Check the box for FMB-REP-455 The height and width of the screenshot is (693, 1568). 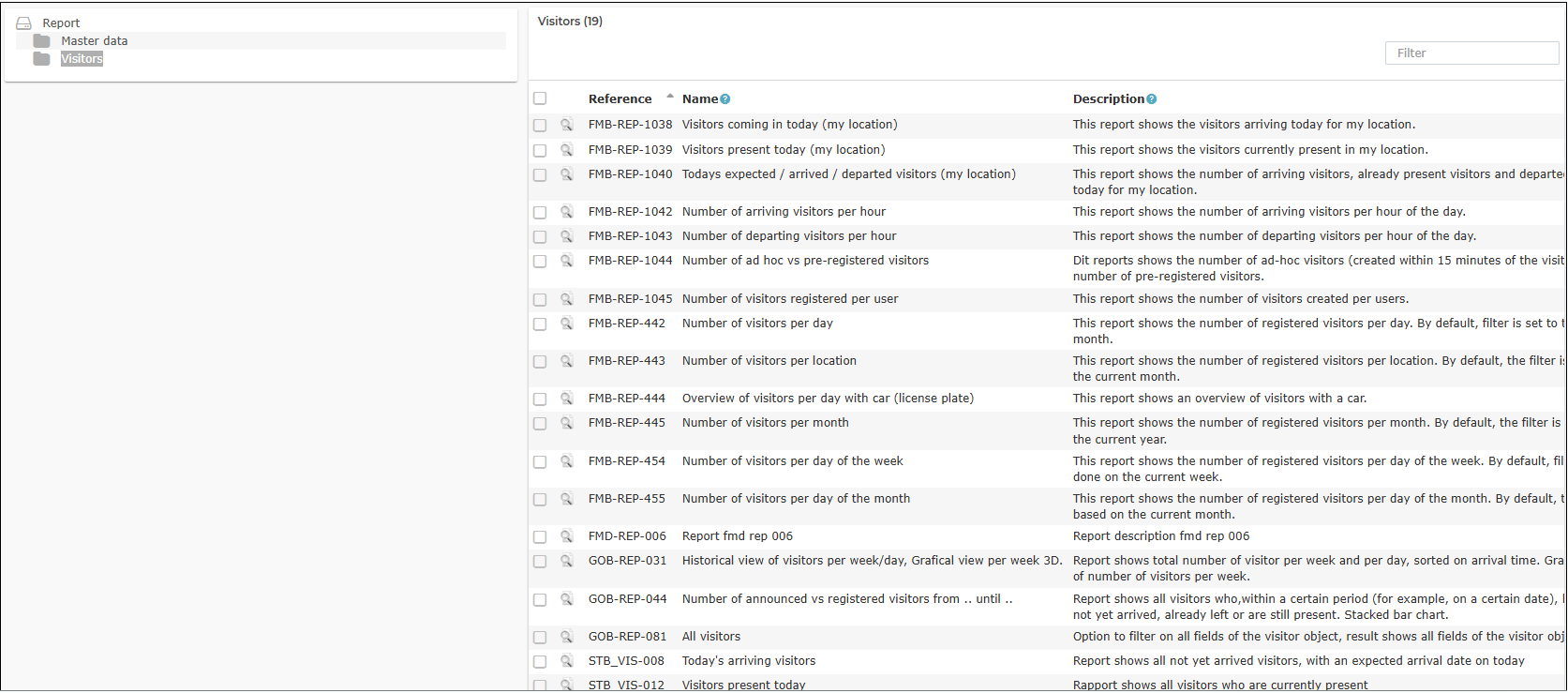click(x=540, y=499)
